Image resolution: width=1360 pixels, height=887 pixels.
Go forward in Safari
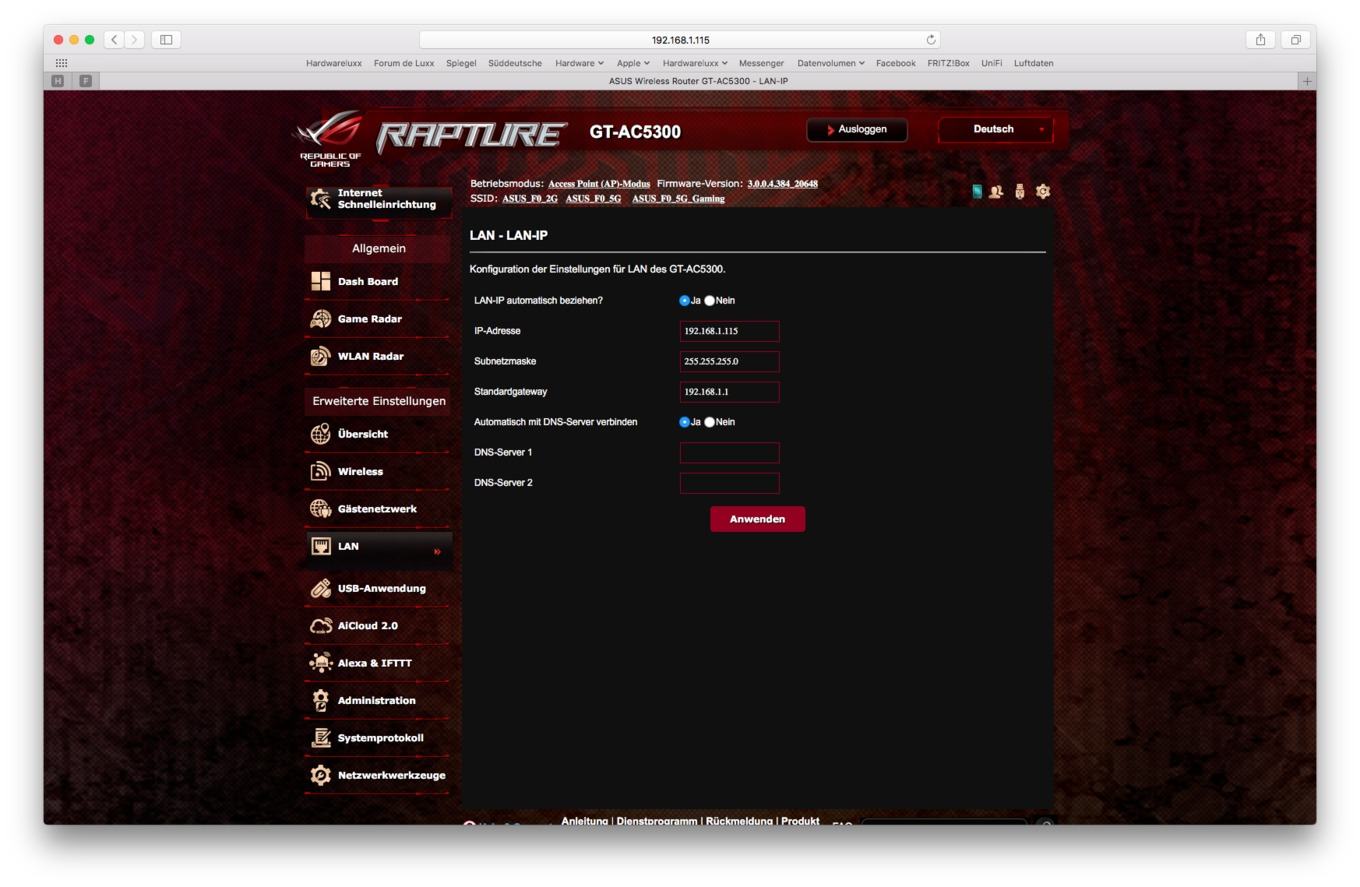point(135,40)
